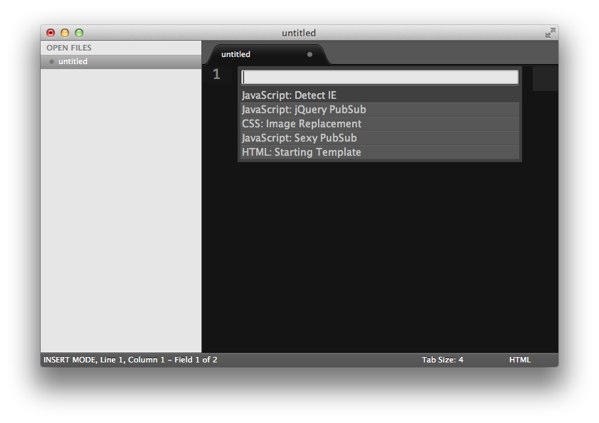599x423 pixels.
Task: Click the dot beside untitled in Open Files
Action: coord(52,62)
